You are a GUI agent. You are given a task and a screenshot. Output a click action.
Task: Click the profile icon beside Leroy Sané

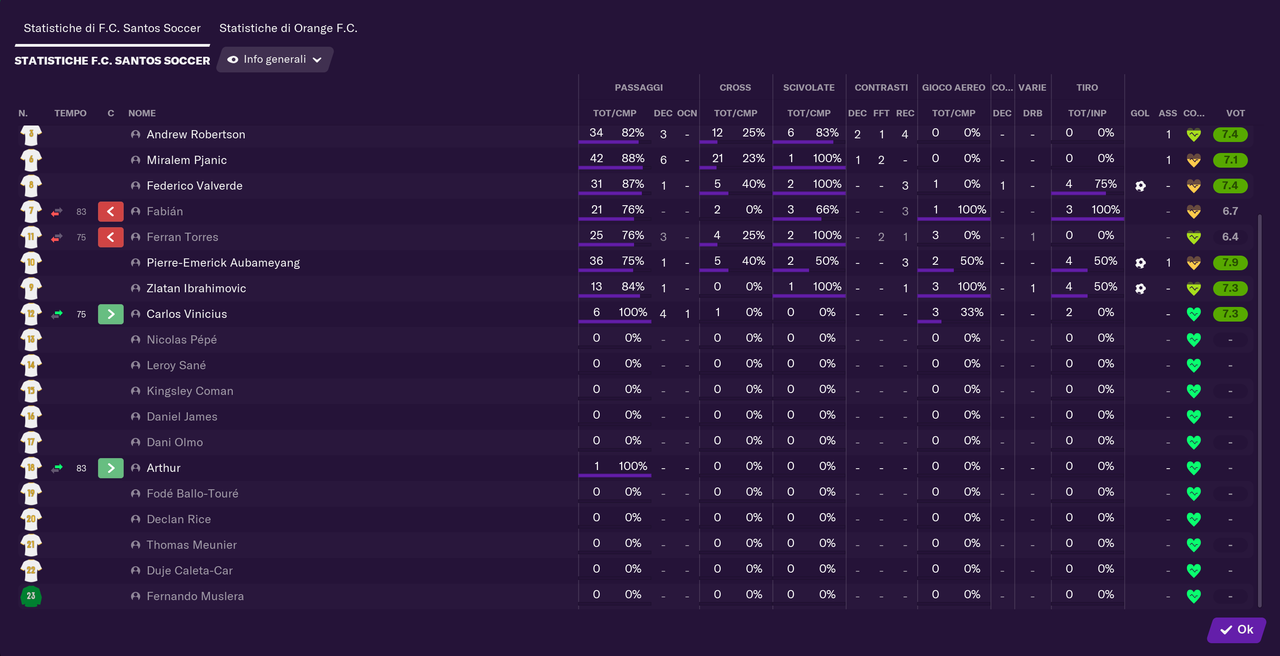pos(136,365)
